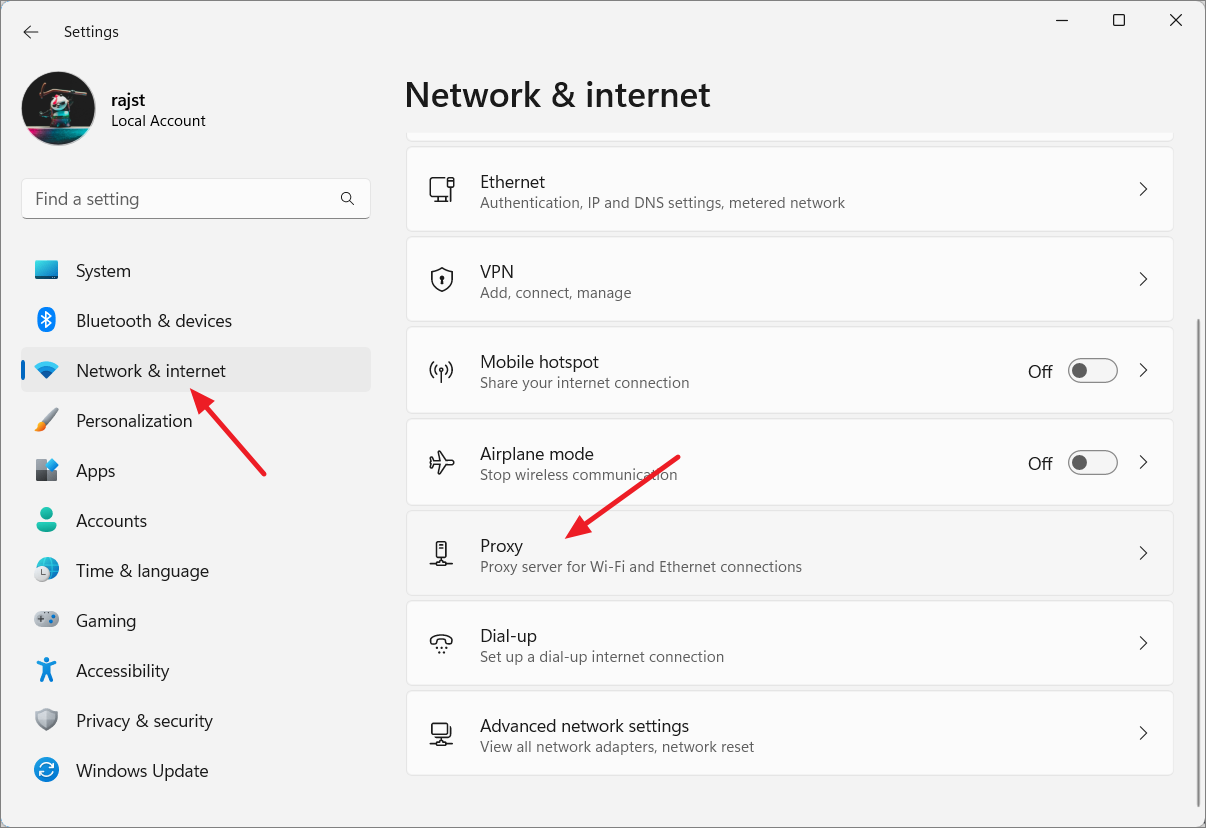Click "View all network adapters, network reset" text
The image size is (1206, 828).
coord(617,747)
